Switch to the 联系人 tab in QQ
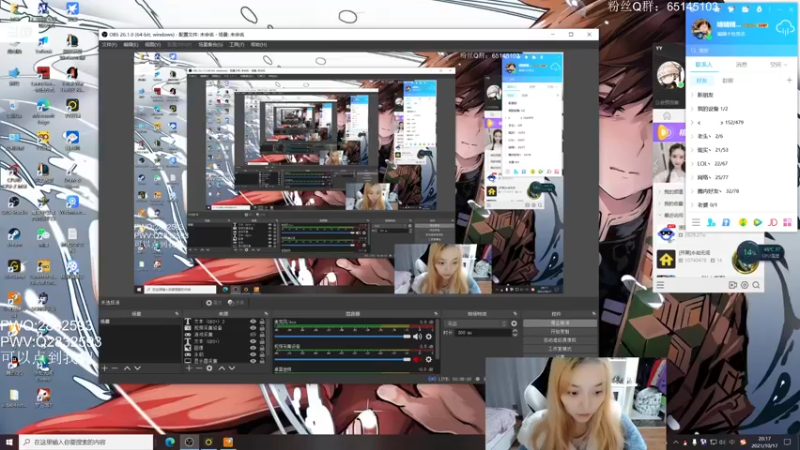 (x=704, y=65)
